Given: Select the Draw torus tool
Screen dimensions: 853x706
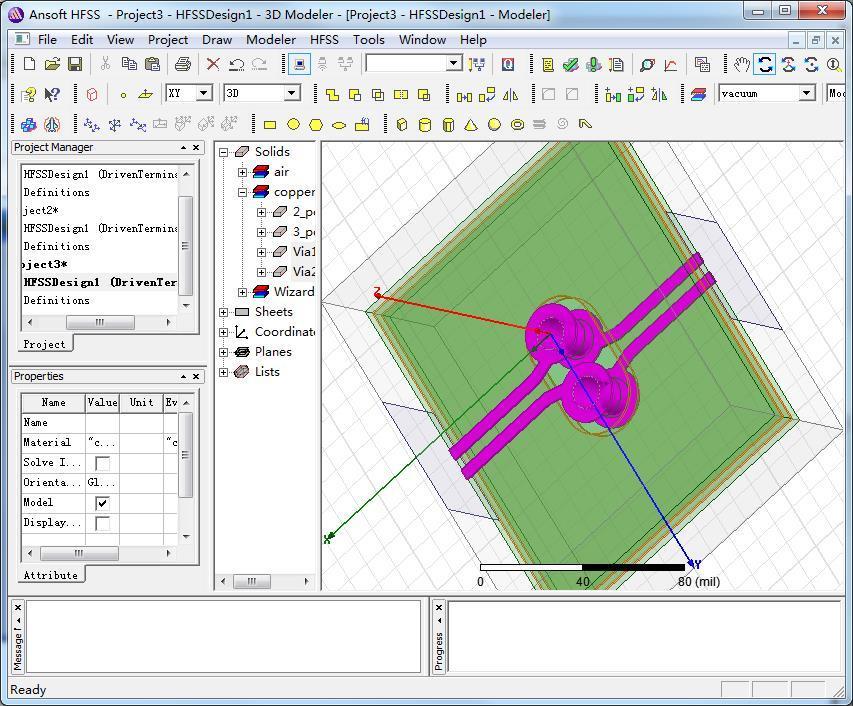Looking at the screenshot, I should point(517,125).
